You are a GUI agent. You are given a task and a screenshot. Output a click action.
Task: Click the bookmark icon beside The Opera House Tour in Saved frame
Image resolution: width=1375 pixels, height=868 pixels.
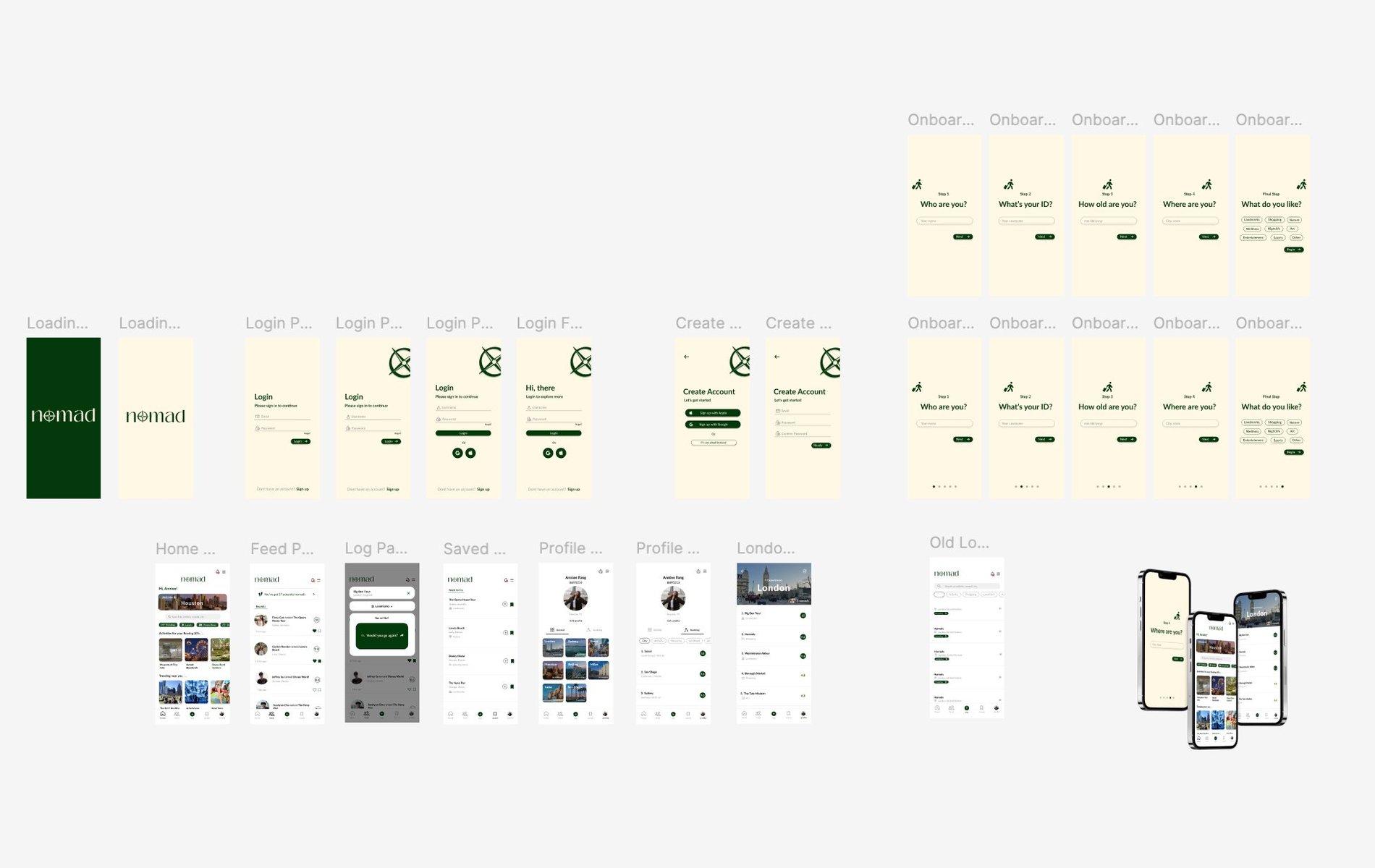coord(512,604)
